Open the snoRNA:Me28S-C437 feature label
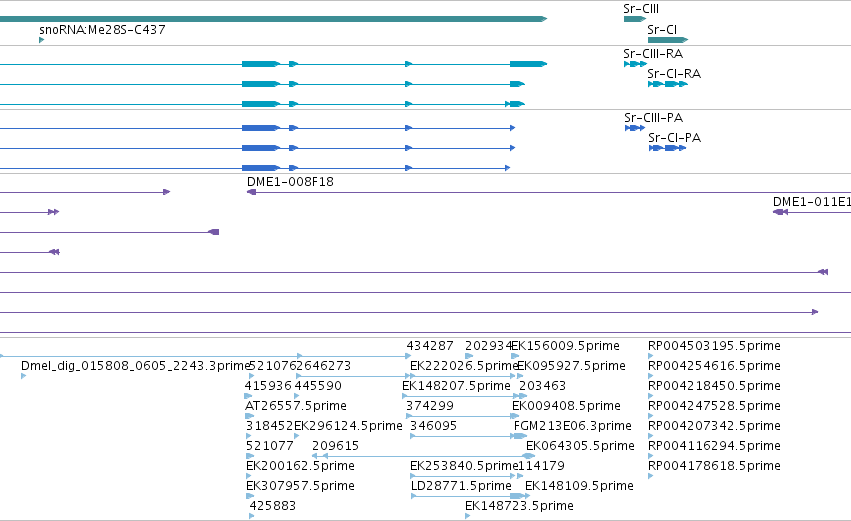 pos(102,30)
